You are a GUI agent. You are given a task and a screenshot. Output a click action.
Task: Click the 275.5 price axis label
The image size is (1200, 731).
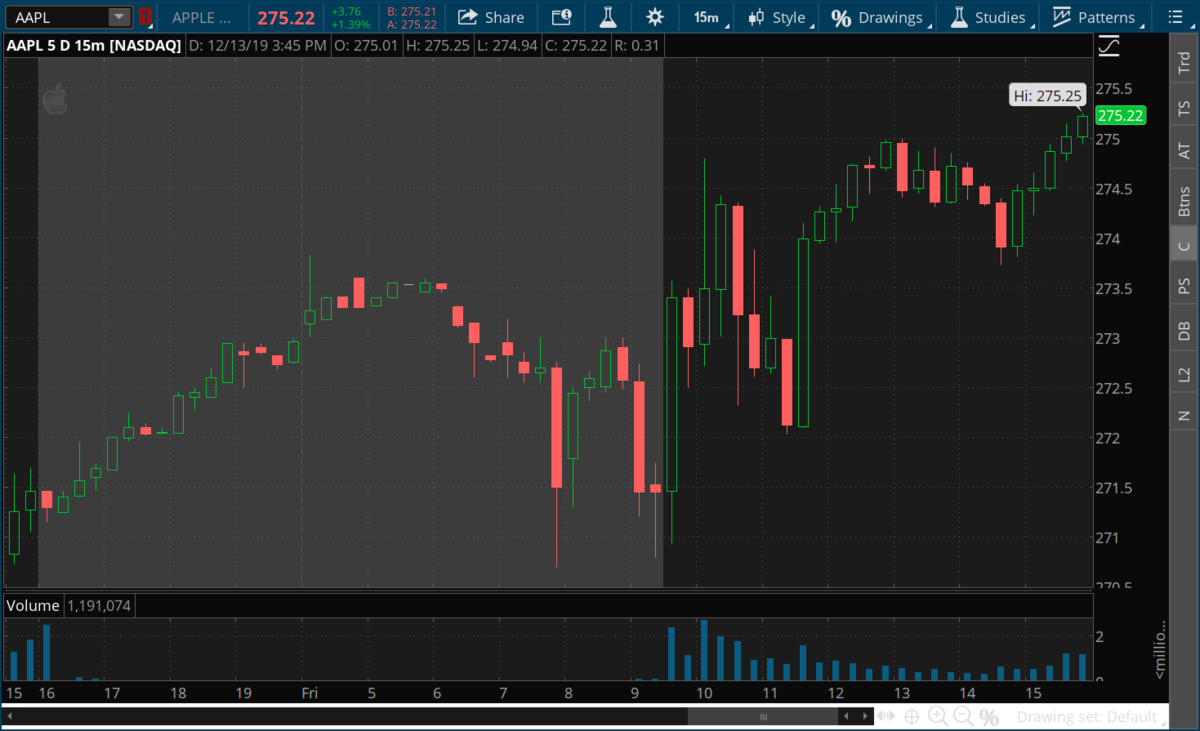click(1113, 89)
